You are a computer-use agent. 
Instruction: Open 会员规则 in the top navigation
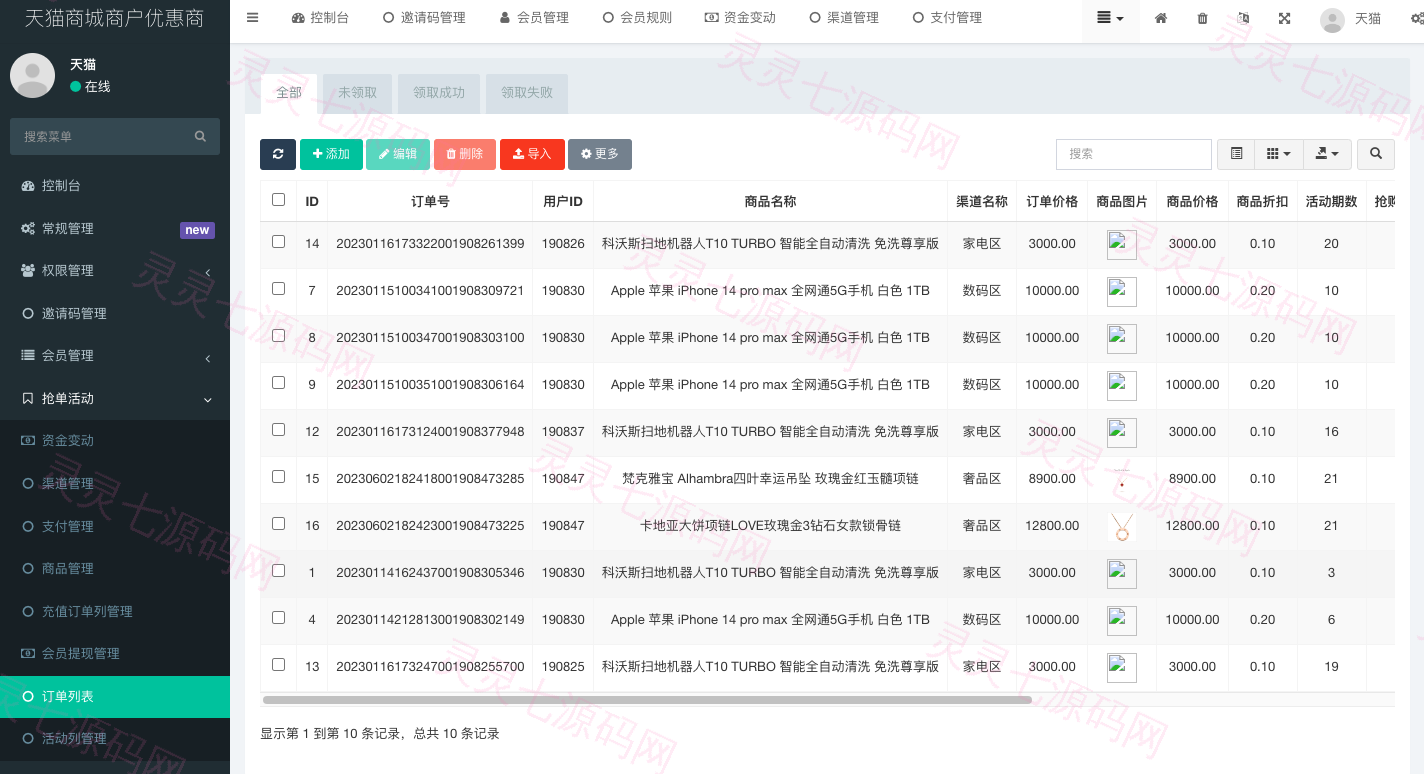637,18
